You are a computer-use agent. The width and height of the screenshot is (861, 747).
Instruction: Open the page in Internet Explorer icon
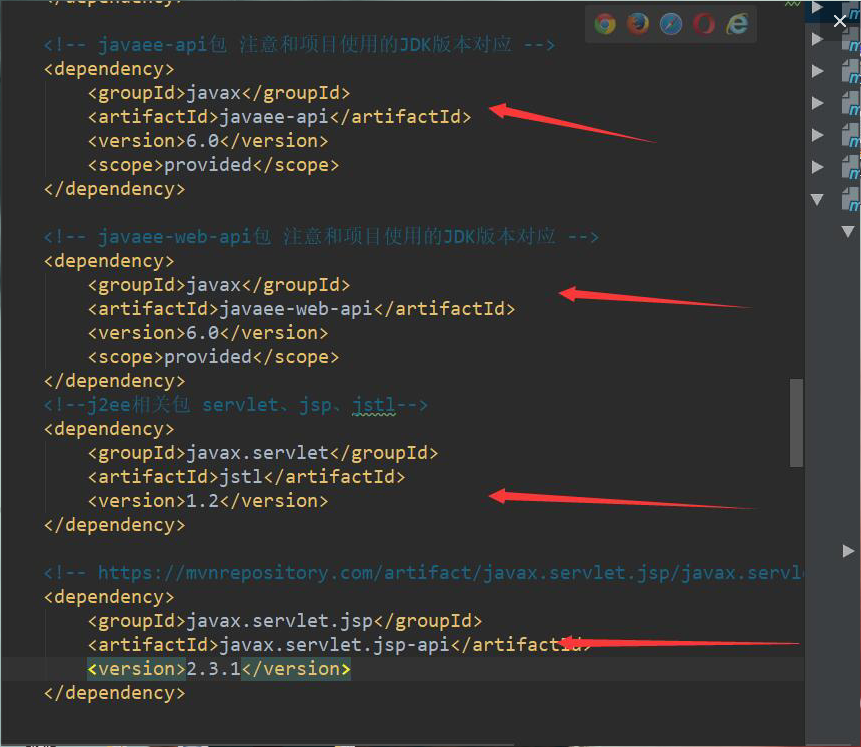737,24
